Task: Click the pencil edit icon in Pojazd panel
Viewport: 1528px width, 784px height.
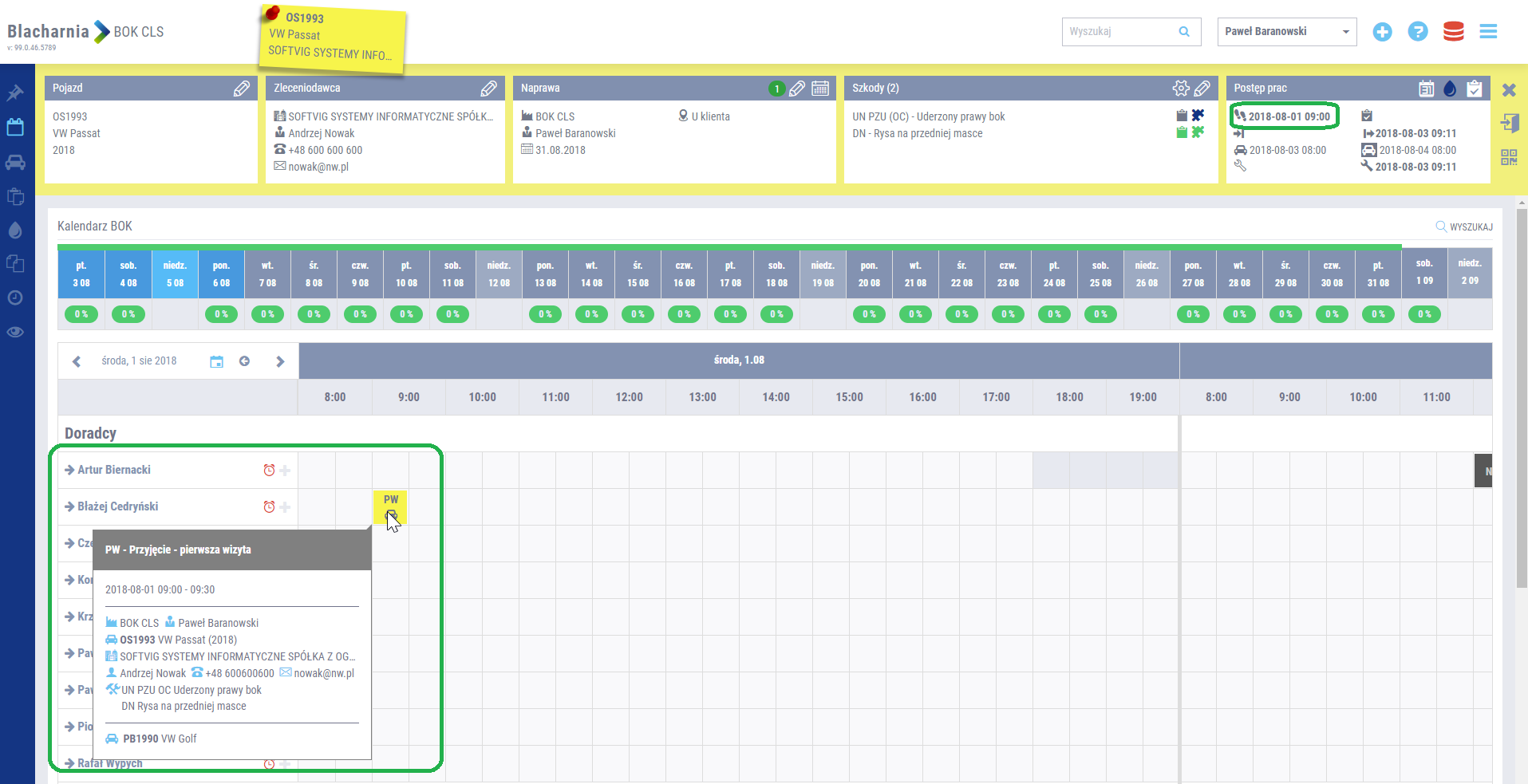Action: point(241,89)
